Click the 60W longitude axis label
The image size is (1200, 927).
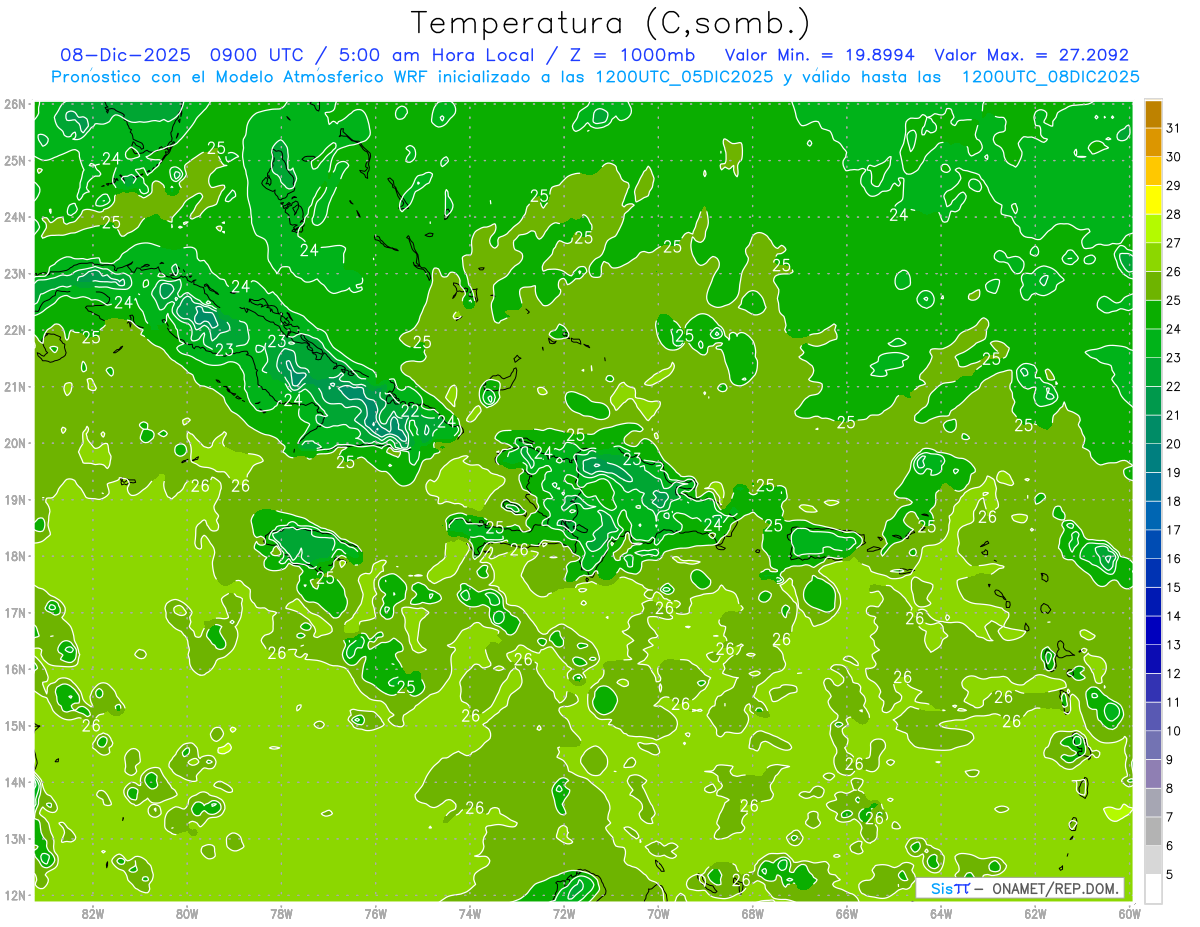coord(1129,912)
